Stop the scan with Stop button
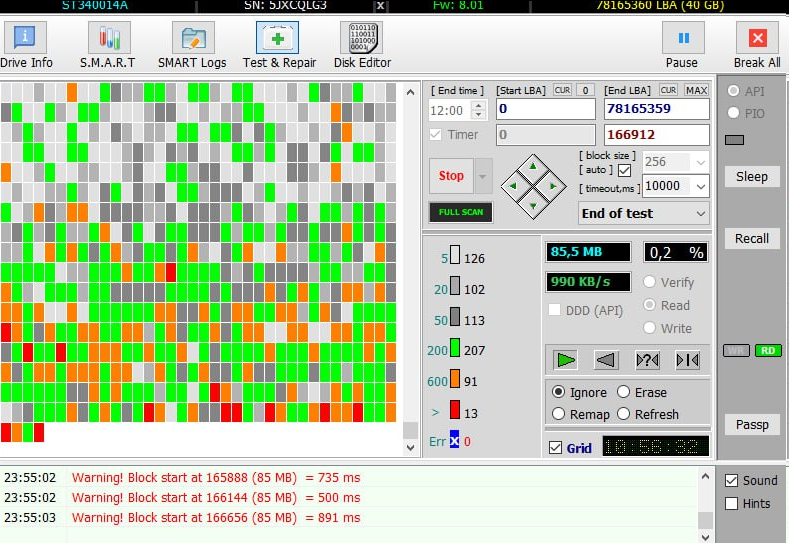789x543 pixels. (x=451, y=176)
